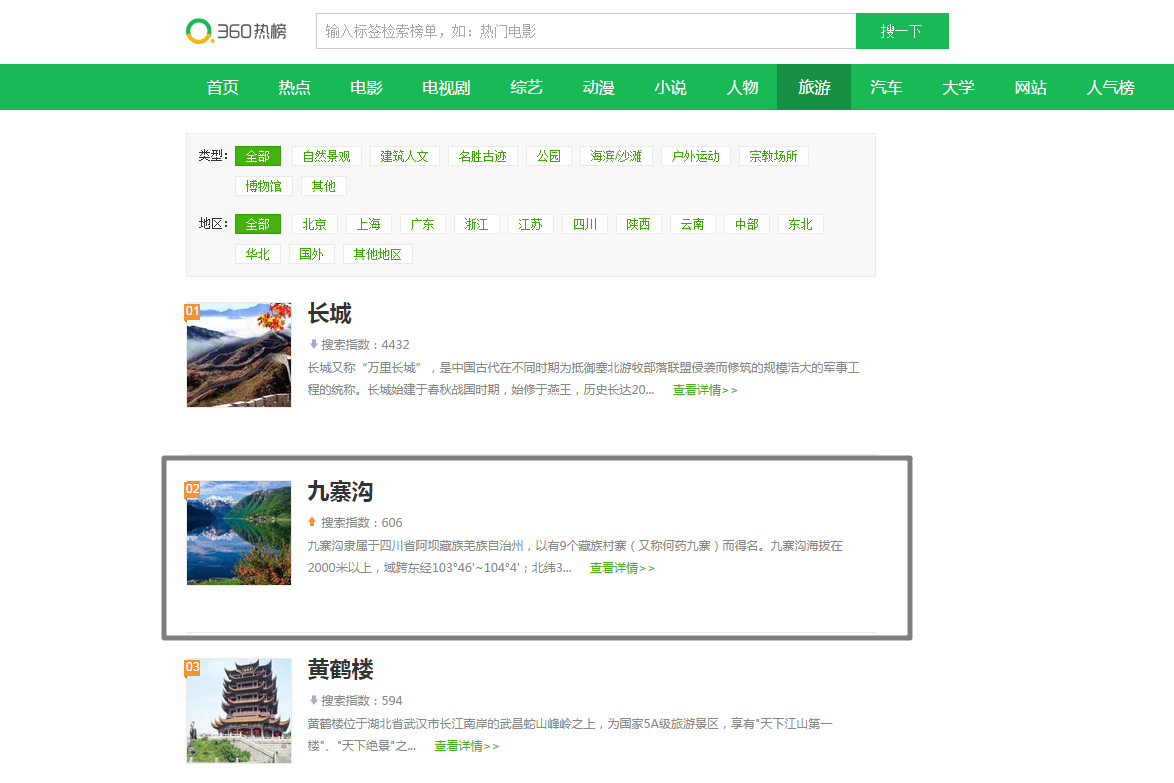Open the 九寨沟 thumbnail image
Screen dimensions: 1174x783
click(x=239, y=533)
